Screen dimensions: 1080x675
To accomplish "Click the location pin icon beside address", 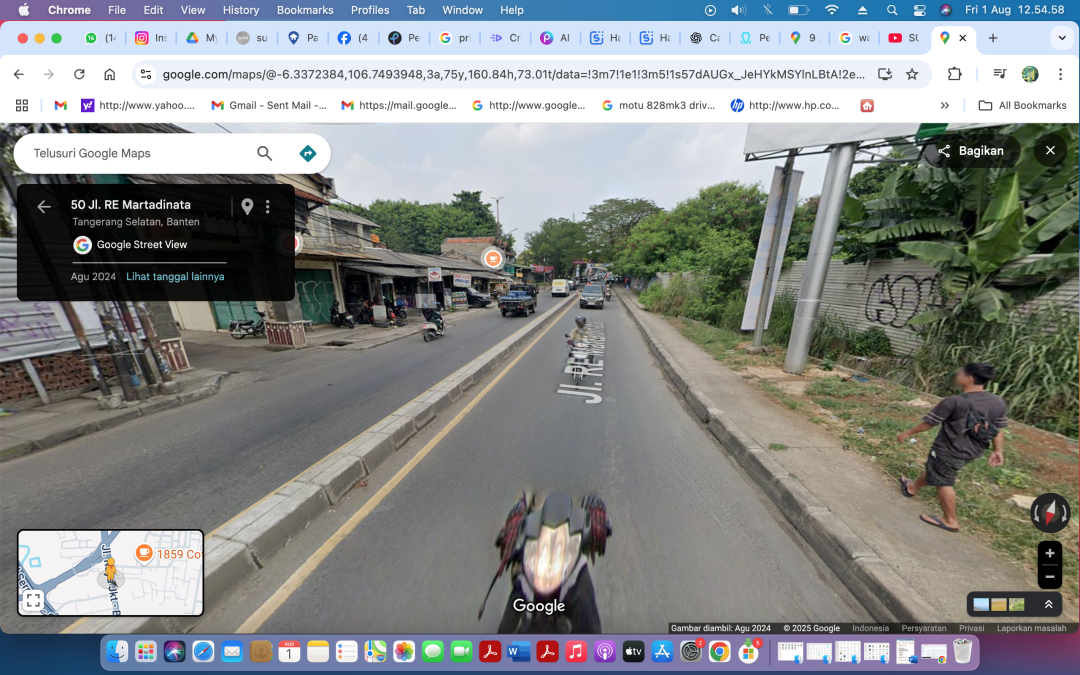I will point(247,207).
